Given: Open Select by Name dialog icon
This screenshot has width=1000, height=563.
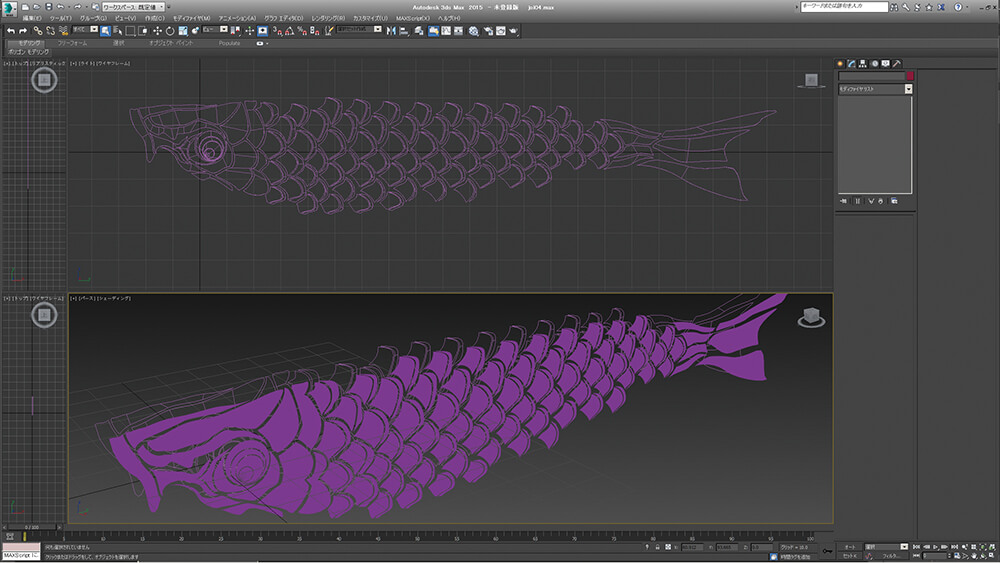Looking at the screenshot, I should coord(117,31).
